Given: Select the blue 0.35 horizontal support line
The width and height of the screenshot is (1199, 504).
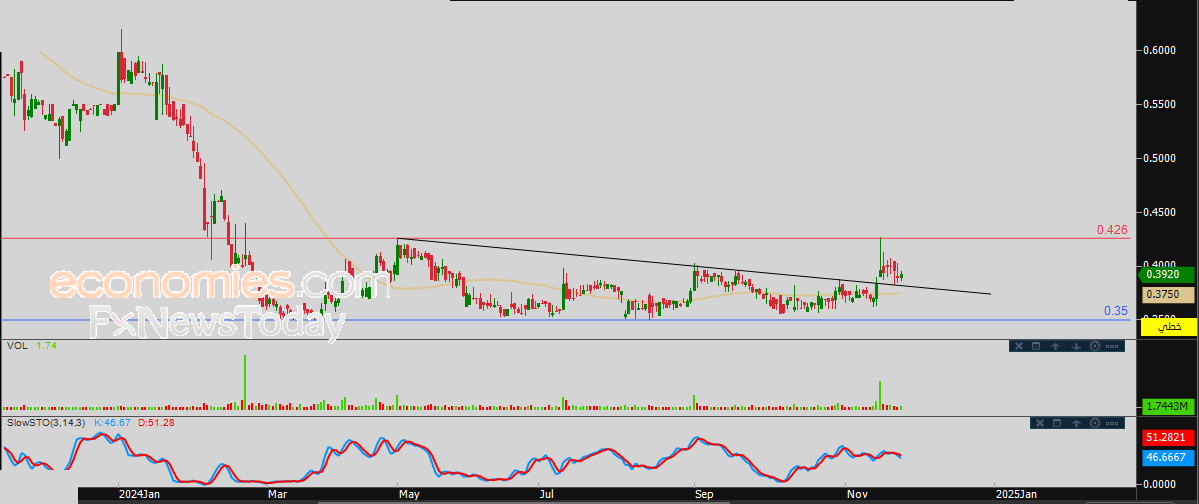Looking at the screenshot, I should coord(566,320).
